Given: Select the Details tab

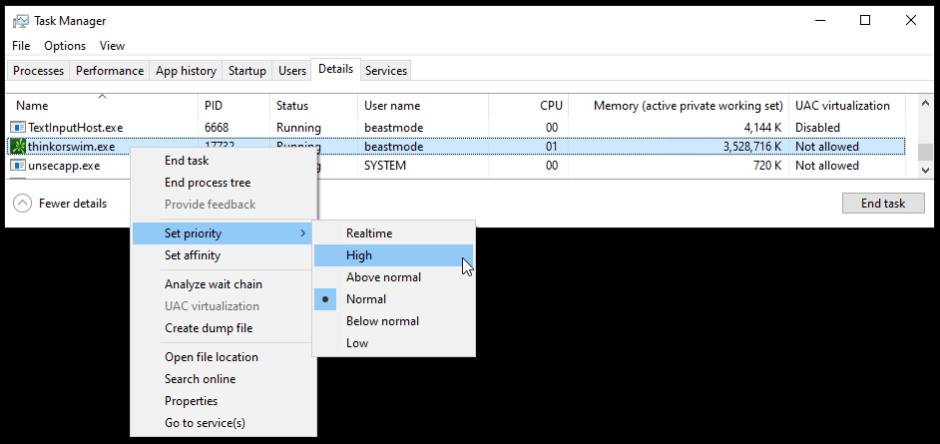Looking at the screenshot, I should (336, 69).
